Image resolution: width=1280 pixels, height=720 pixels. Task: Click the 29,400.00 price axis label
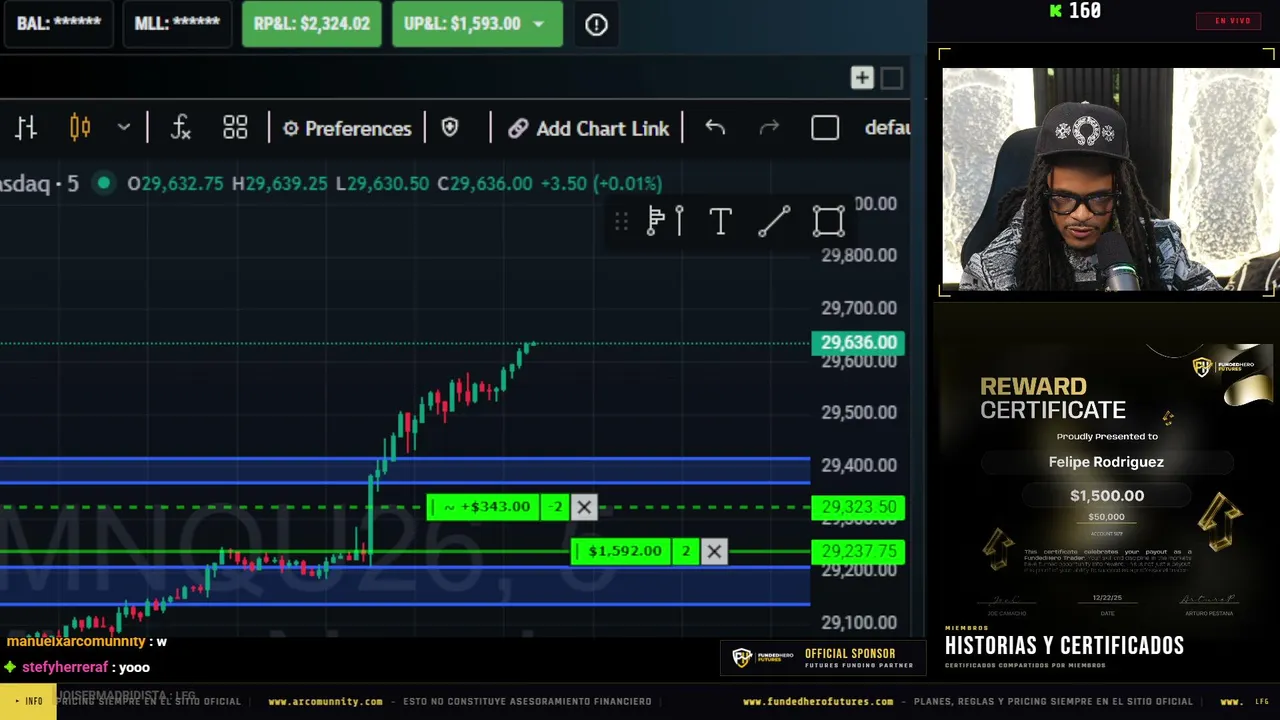(858, 465)
